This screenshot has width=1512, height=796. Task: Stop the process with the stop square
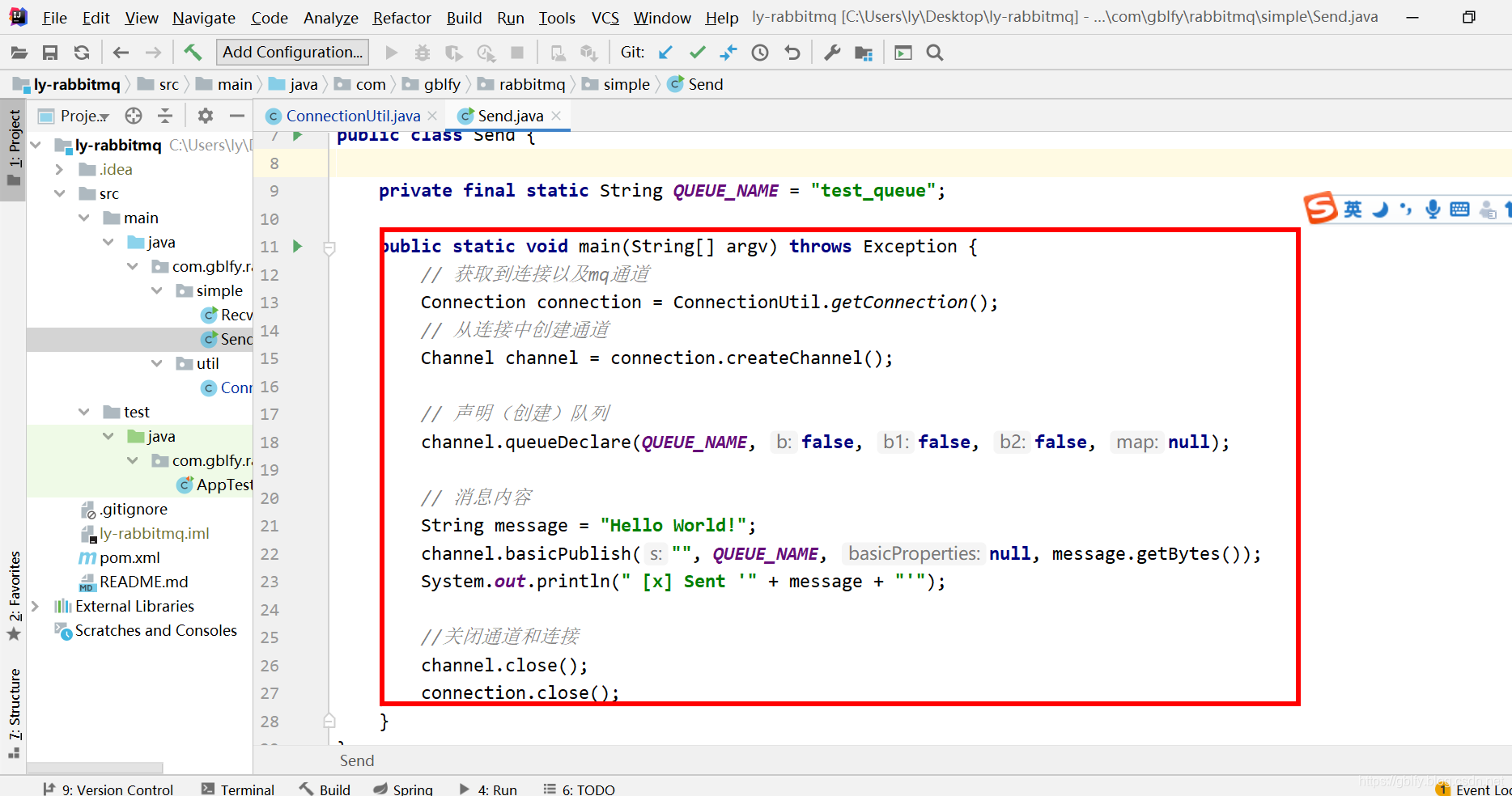(x=517, y=53)
